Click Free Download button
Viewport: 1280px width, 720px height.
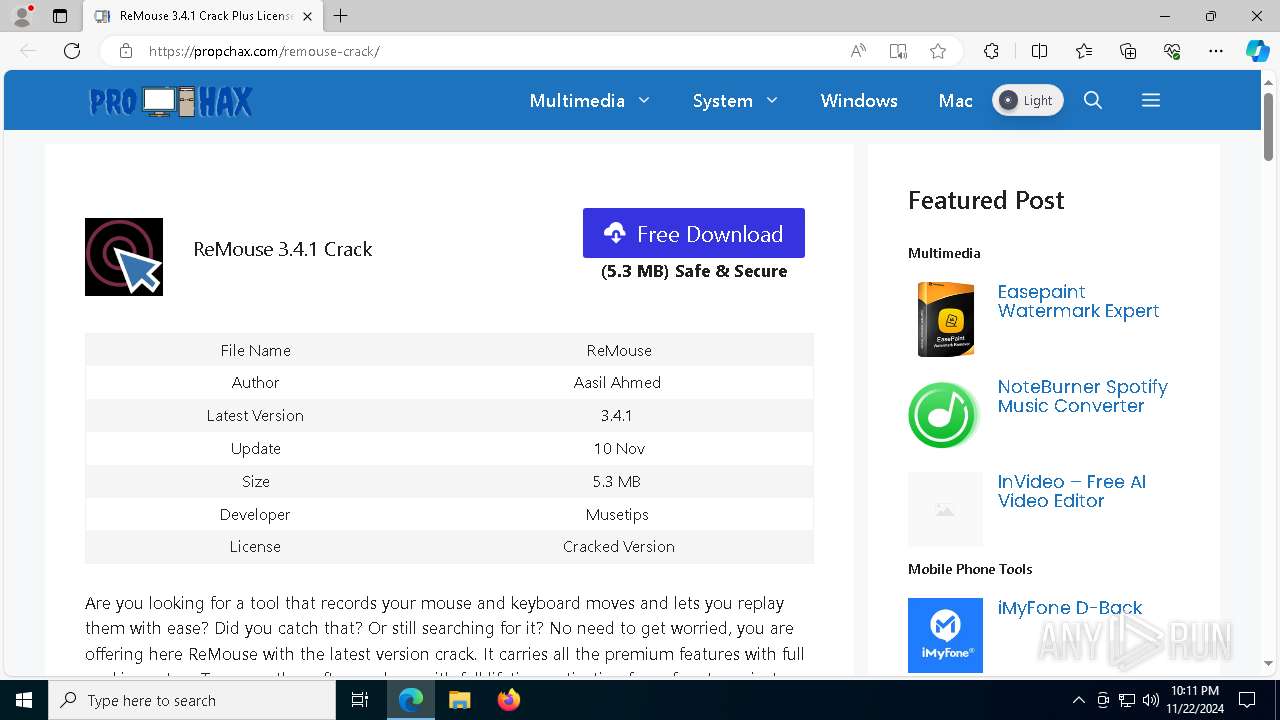click(694, 233)
